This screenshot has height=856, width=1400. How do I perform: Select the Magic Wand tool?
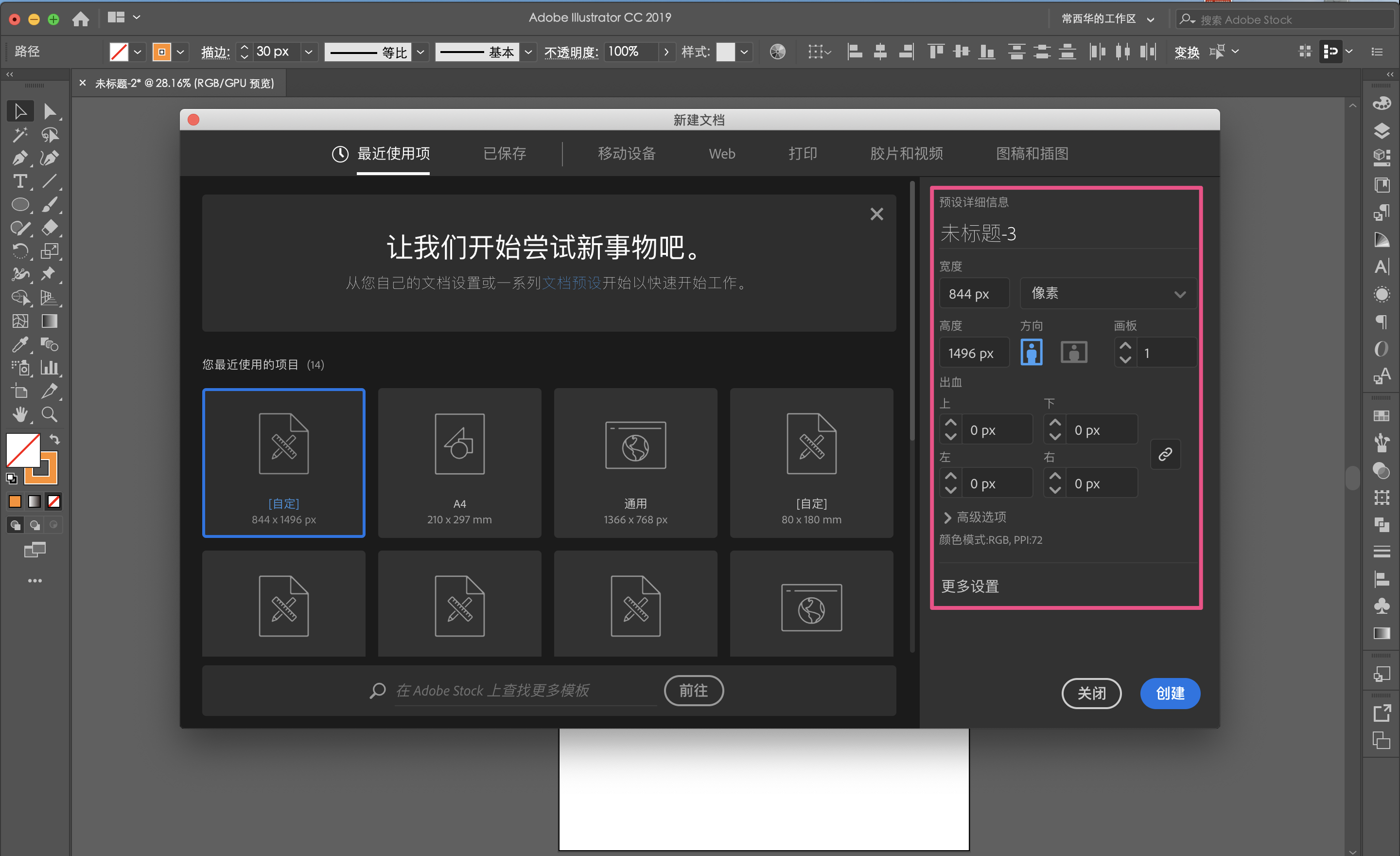(x=20, y=135)
